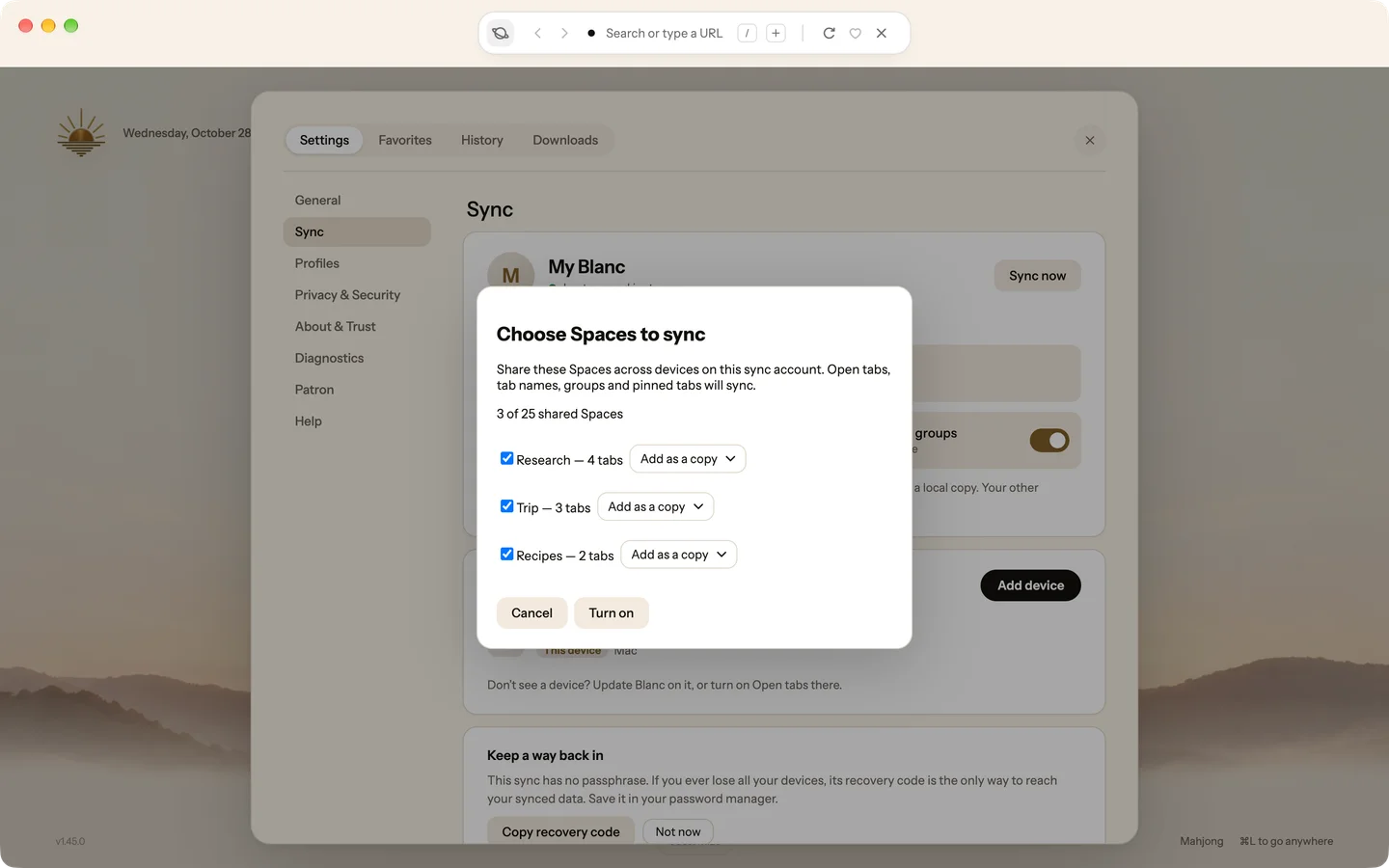
Task: Toggle the groups sync switch
Action: (x=1049, y=441)
